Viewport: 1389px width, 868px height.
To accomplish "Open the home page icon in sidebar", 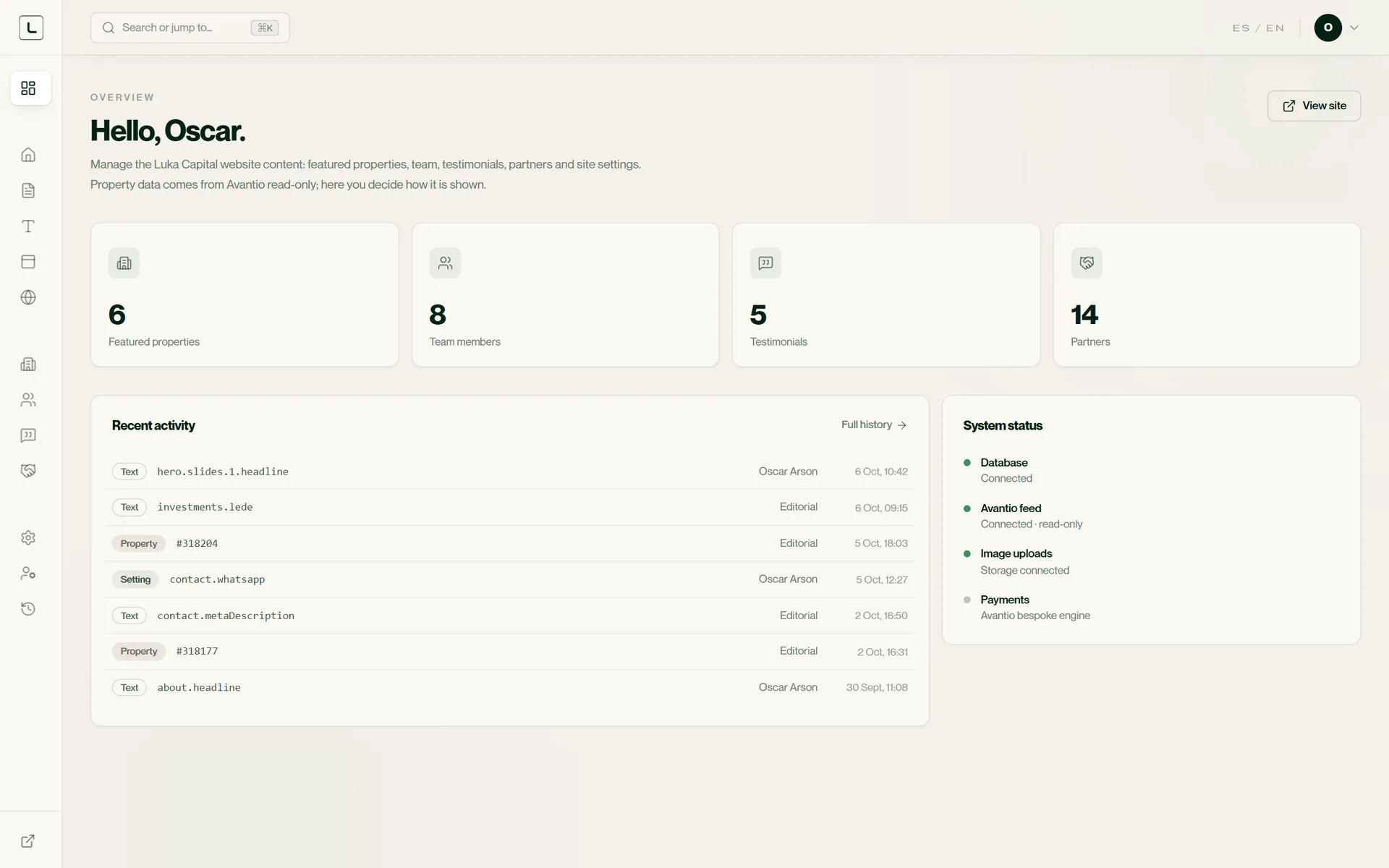I will pos(28,155).
